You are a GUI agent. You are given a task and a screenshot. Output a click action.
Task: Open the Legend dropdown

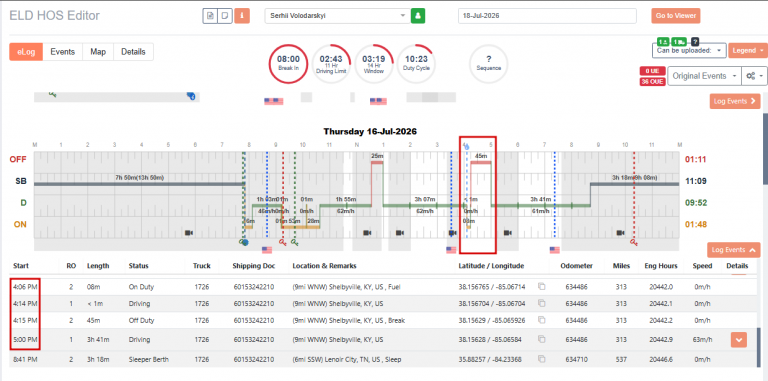[x=747, y=50]
